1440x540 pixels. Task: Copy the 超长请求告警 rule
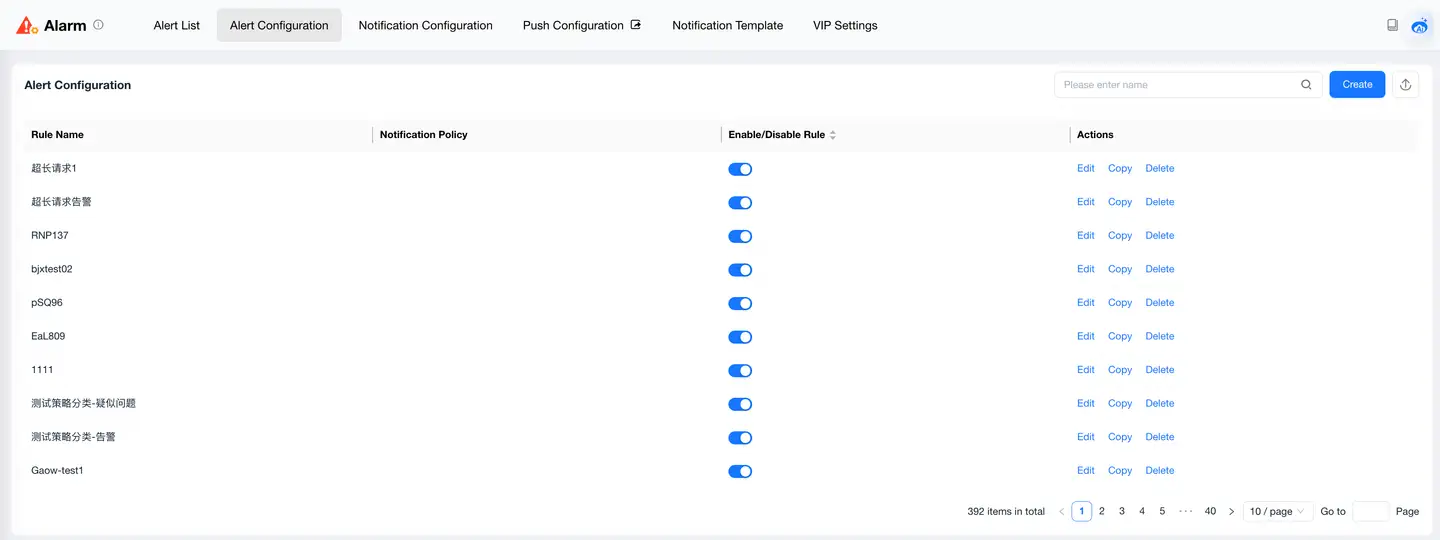(1120, 202)
